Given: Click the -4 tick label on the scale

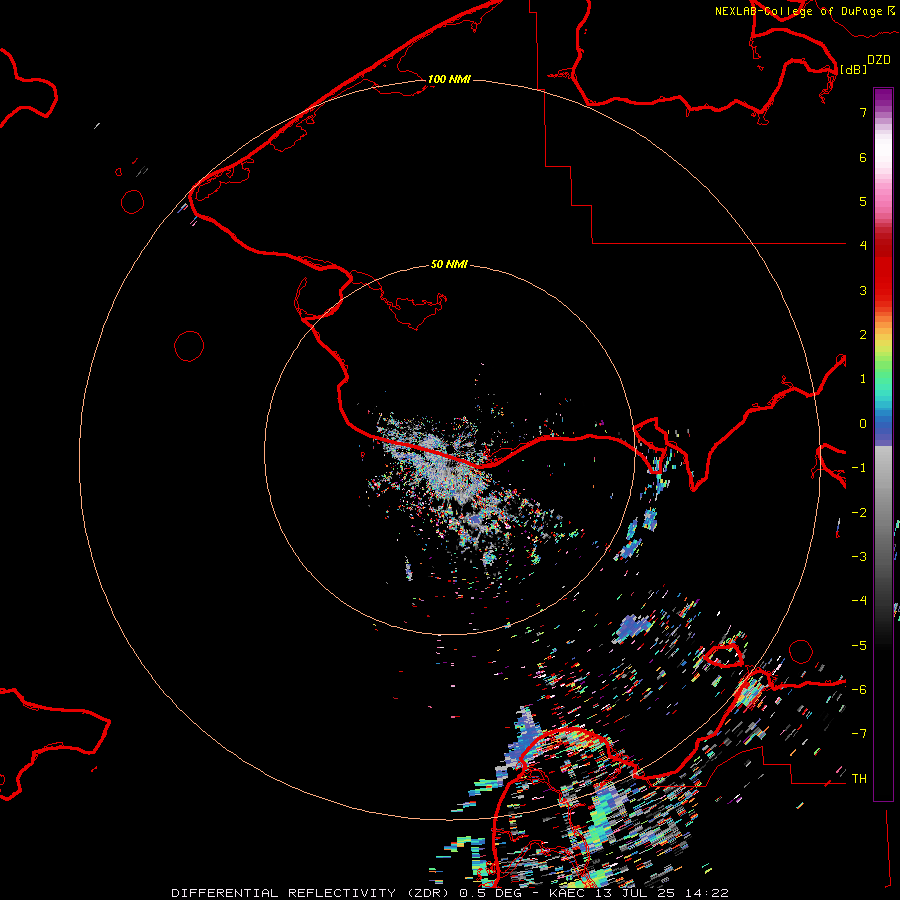Looking at the screenshot, I should (859, 601).
